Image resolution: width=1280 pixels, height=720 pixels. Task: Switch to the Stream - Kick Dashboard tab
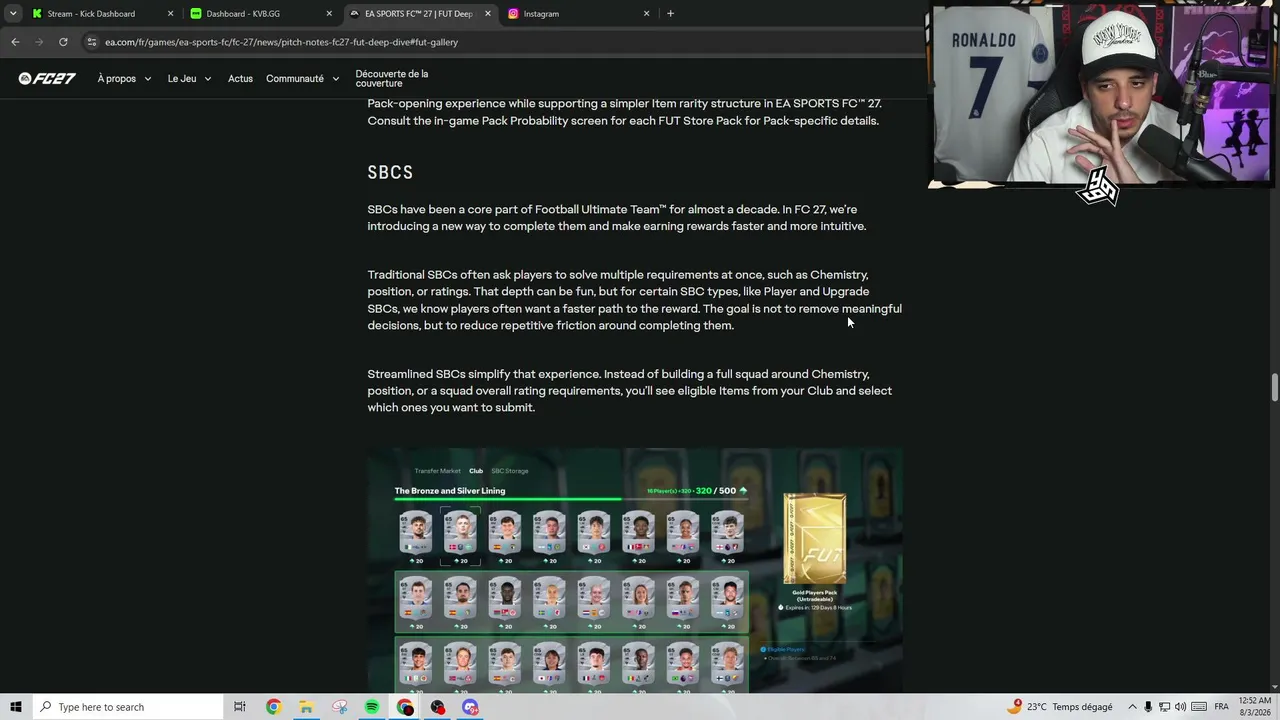click(x=102, y=14)
